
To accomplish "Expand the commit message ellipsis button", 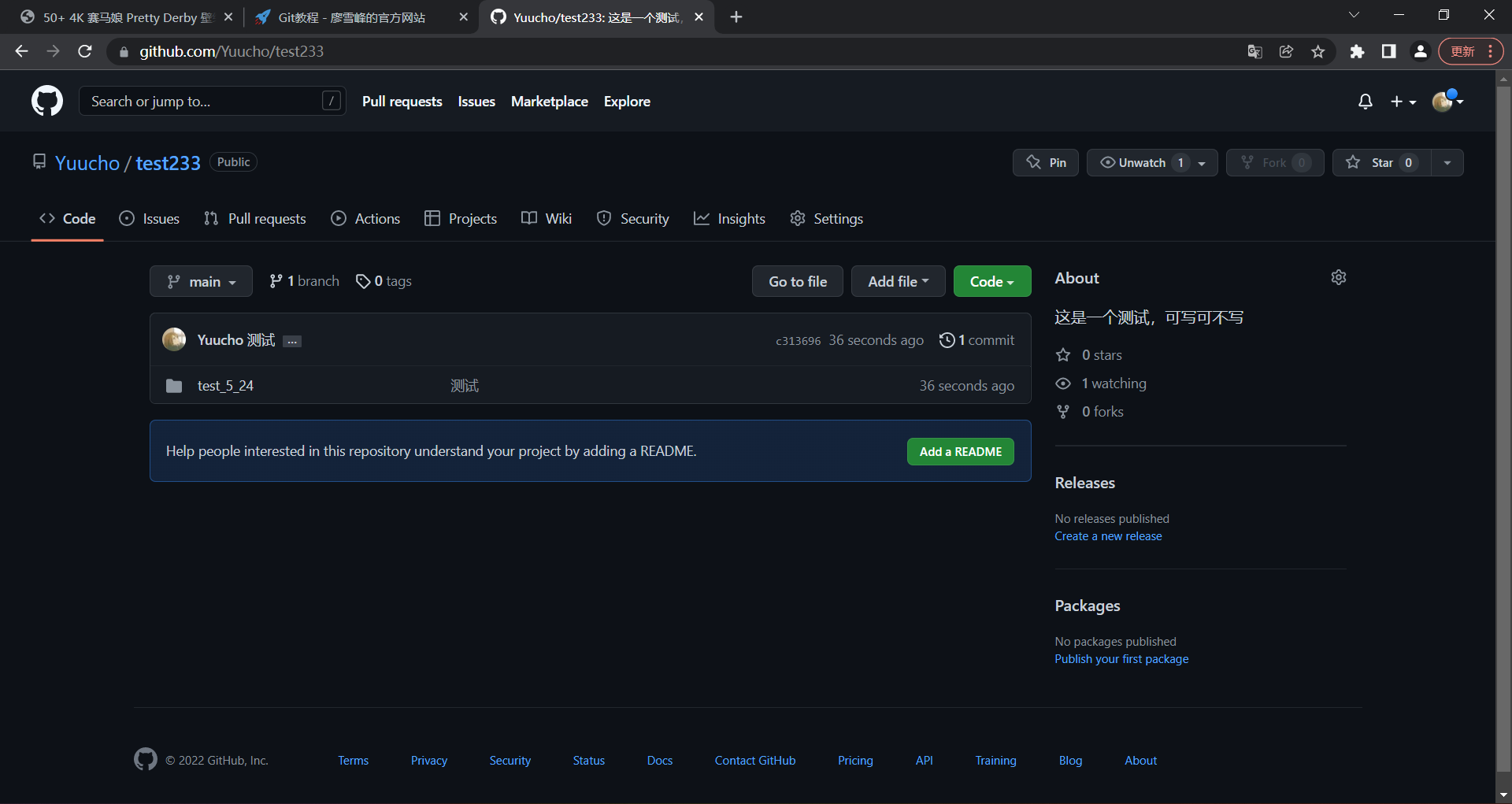I will tap(292, 341).
